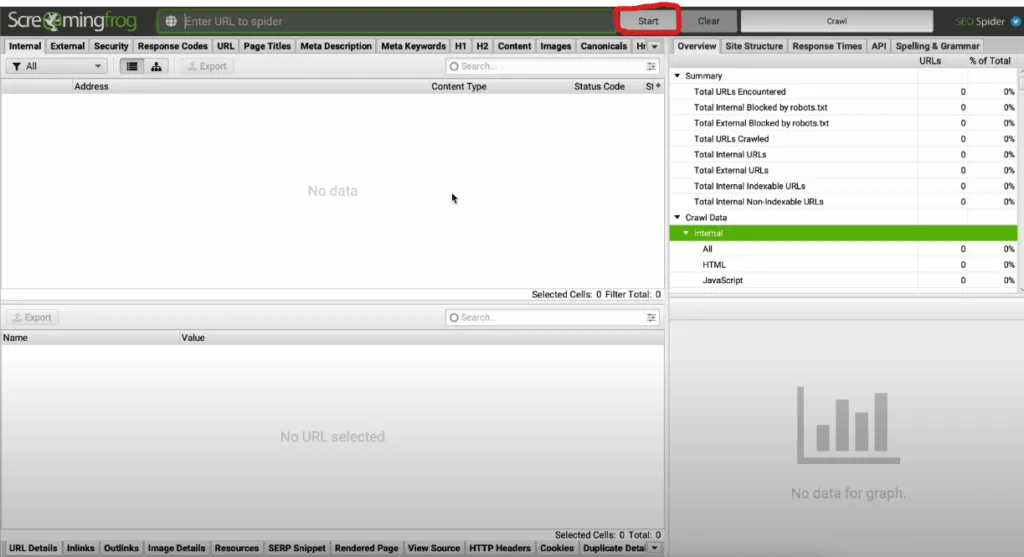Select HTML under Internal
This screenshot has height=557, width=1024.
[842, 264]
